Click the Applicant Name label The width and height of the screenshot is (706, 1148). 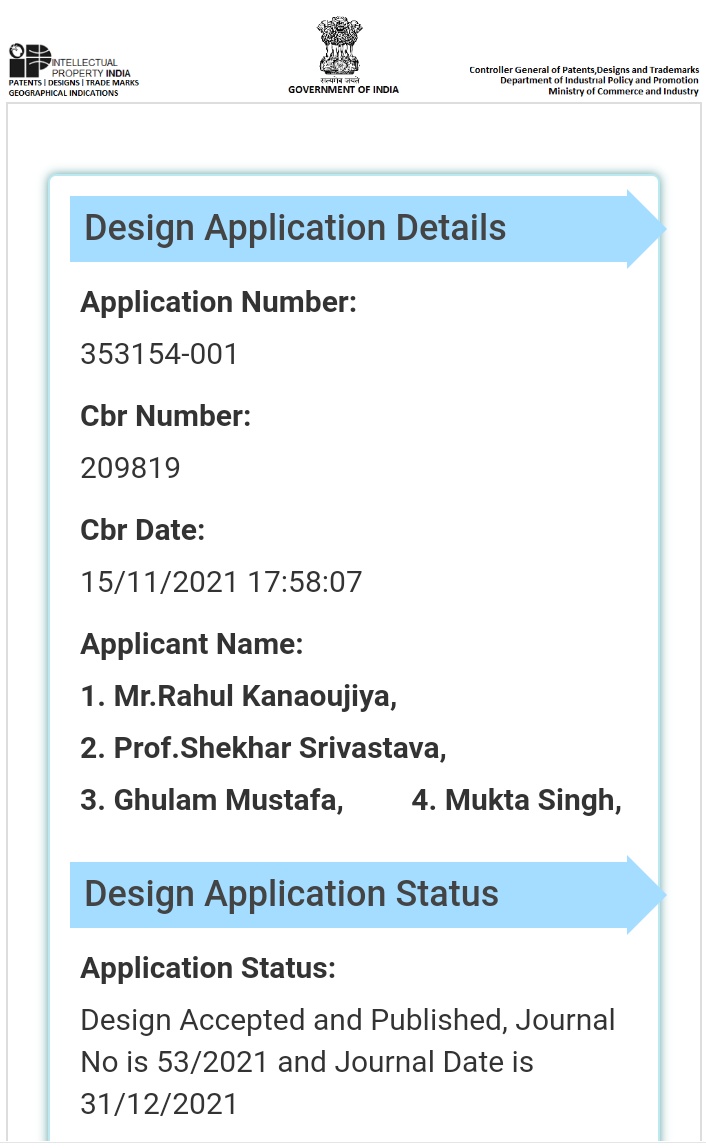192,644
